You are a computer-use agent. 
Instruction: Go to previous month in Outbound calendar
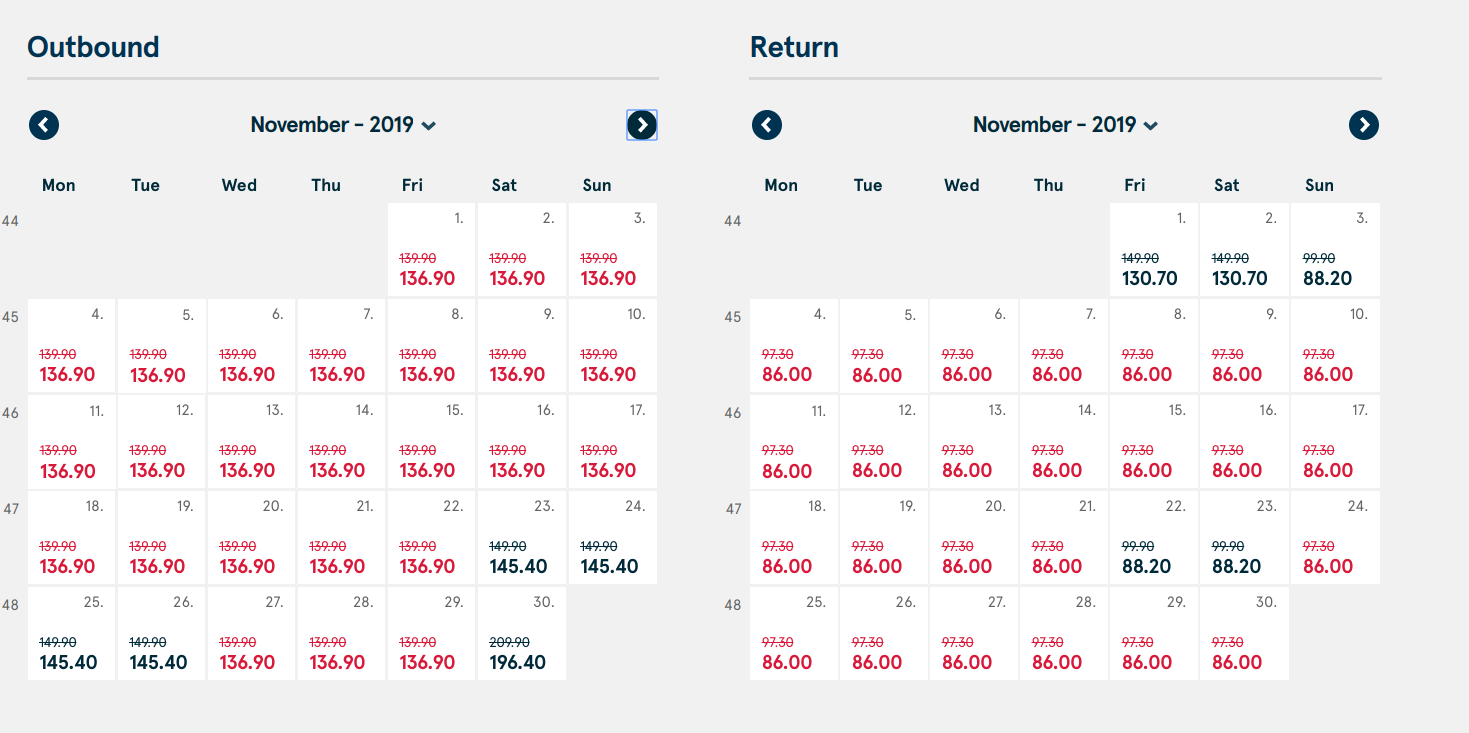[44, 125]
